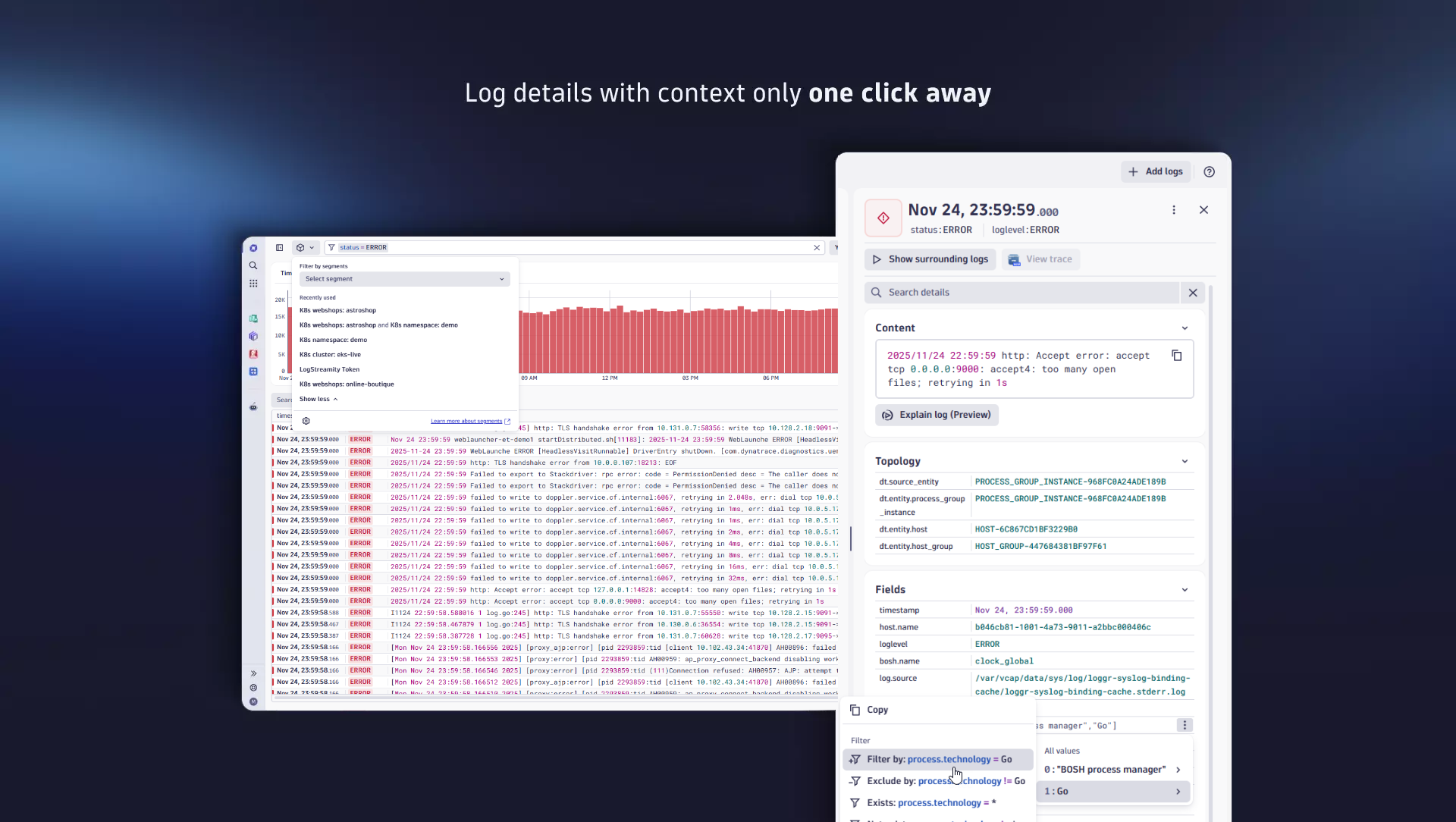Click inside the Search details input field

986,292
